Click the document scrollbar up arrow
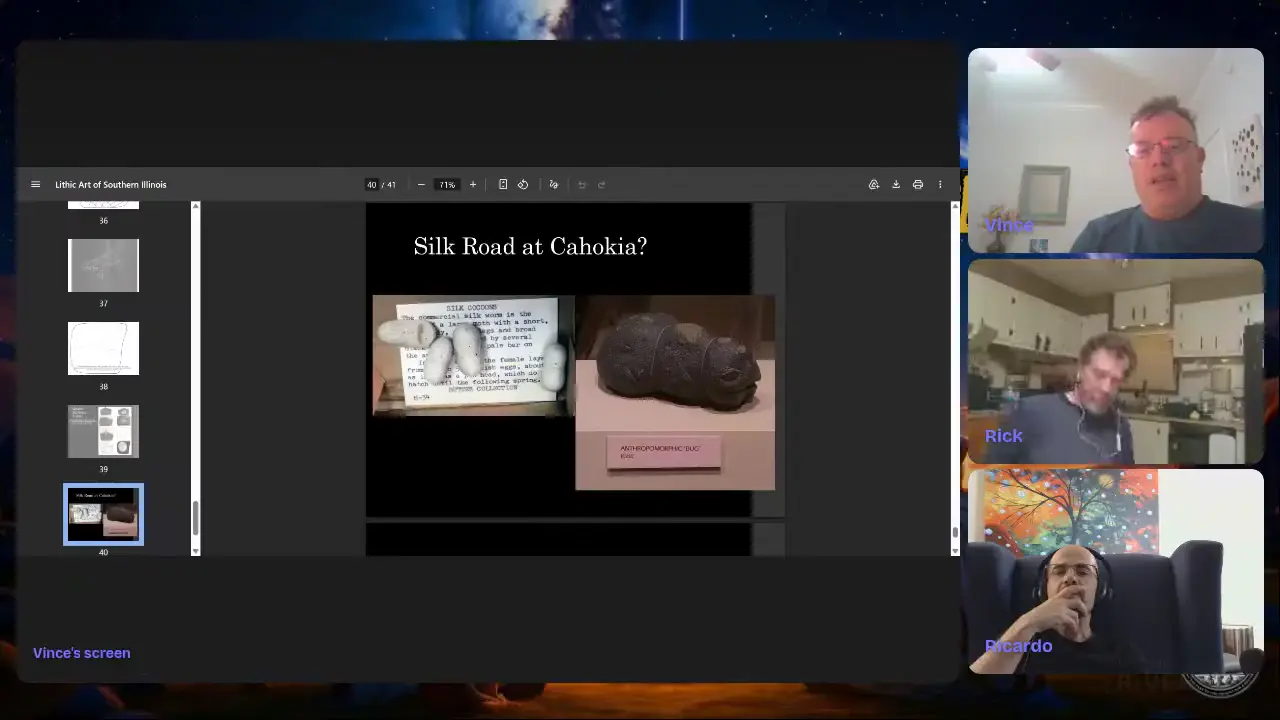The image size is (1280, 720). pos(955,206)
